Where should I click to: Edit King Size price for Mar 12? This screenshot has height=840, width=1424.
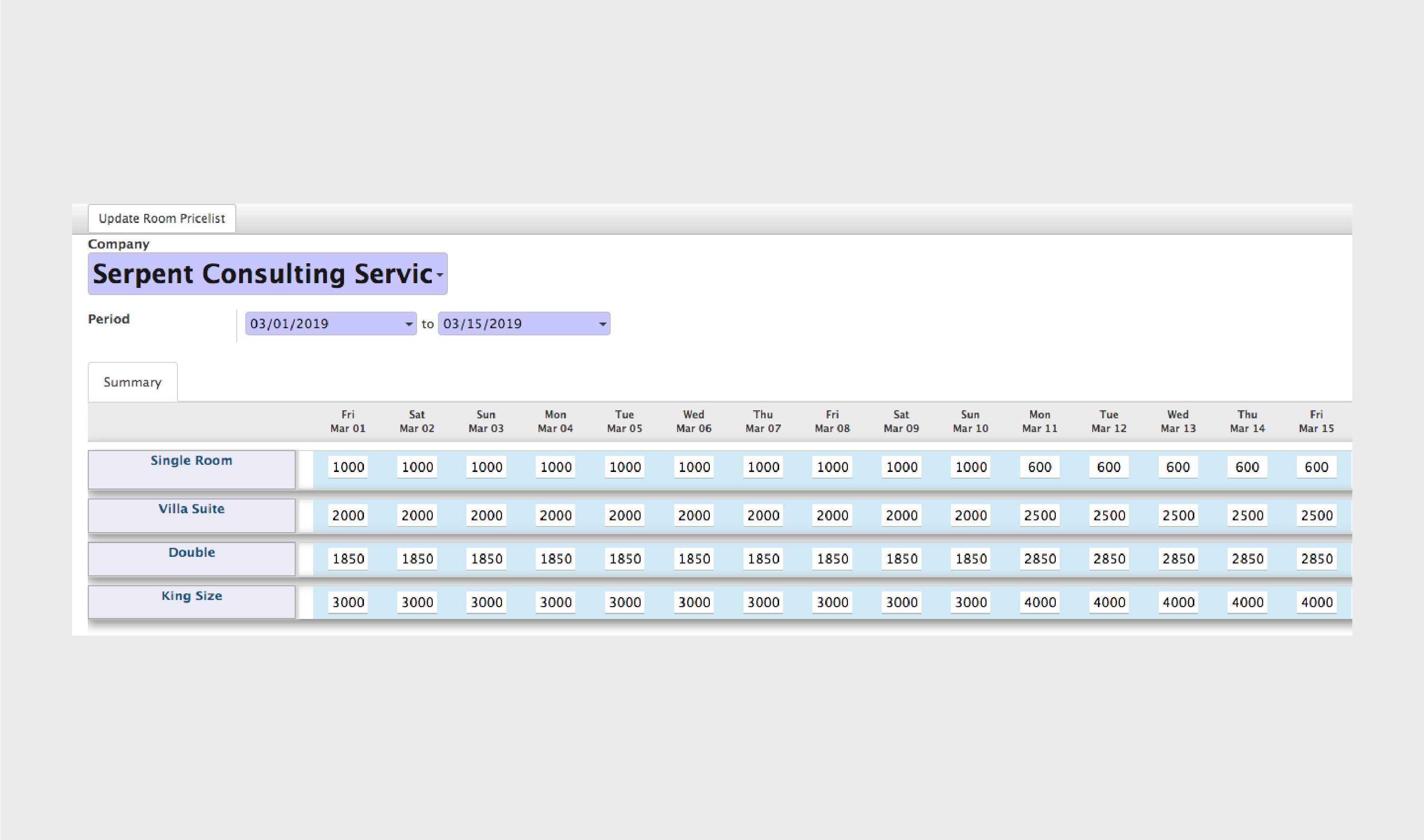1108,602
